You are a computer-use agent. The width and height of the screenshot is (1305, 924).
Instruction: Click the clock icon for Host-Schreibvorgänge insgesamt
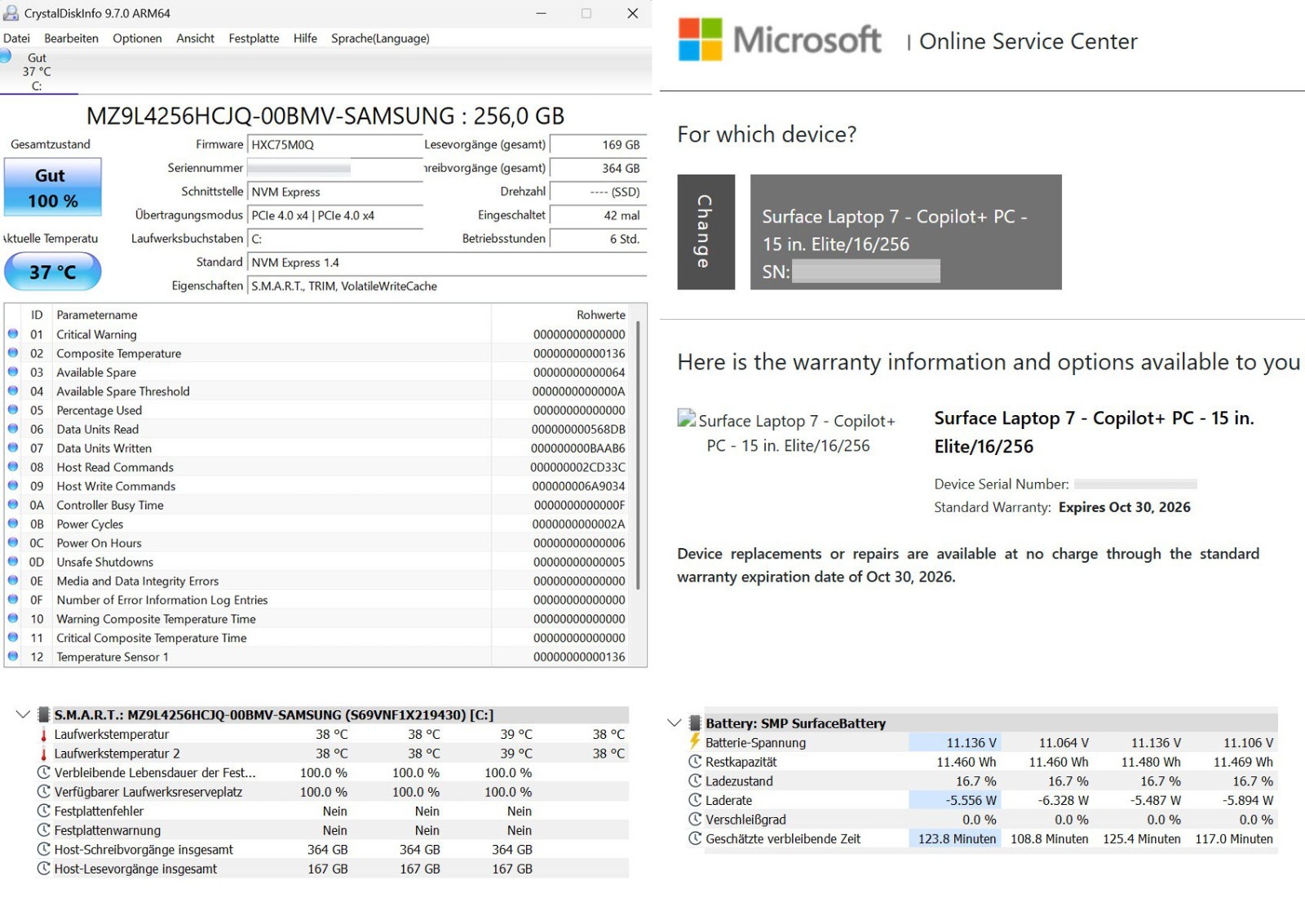tap(44, 849)
